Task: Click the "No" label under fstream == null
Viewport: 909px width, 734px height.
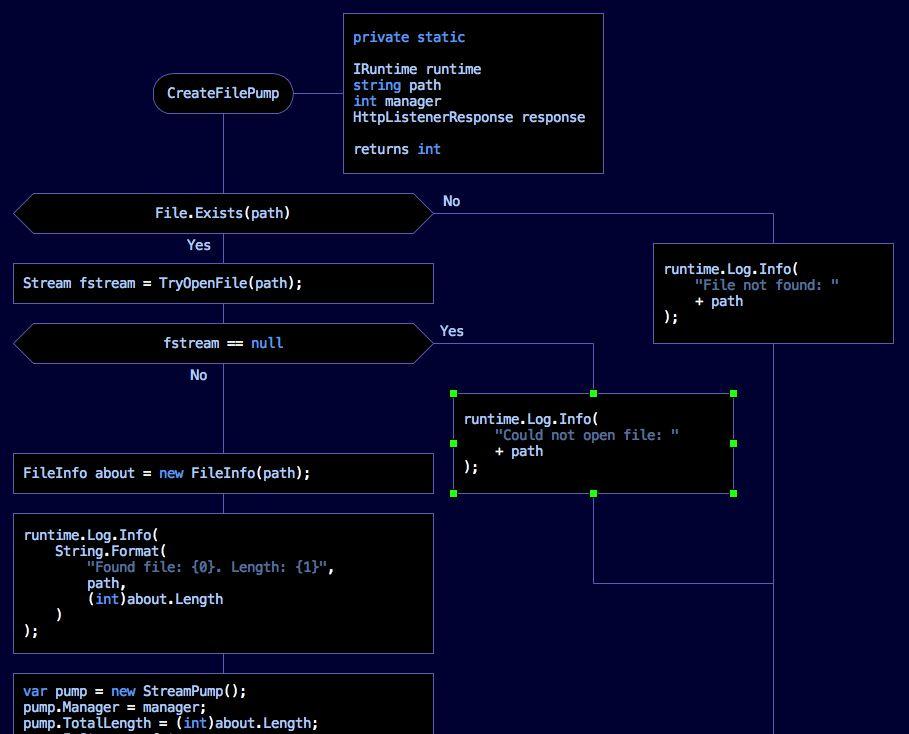Action: pos(199,375)
